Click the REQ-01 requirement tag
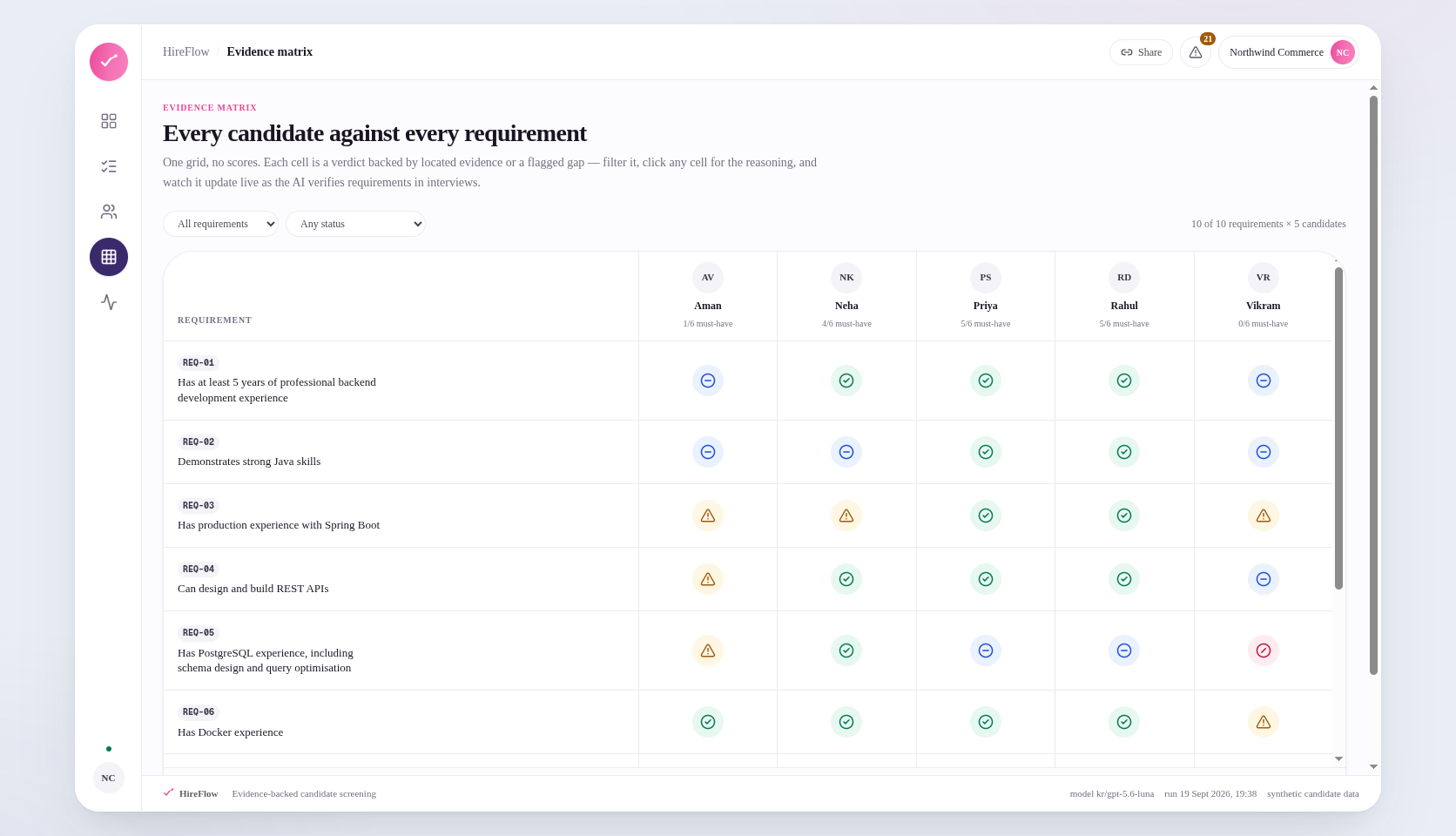Image resolution: width=1456 pixels, height=836 pixels. pyautogui.click(x=199, y=363)
